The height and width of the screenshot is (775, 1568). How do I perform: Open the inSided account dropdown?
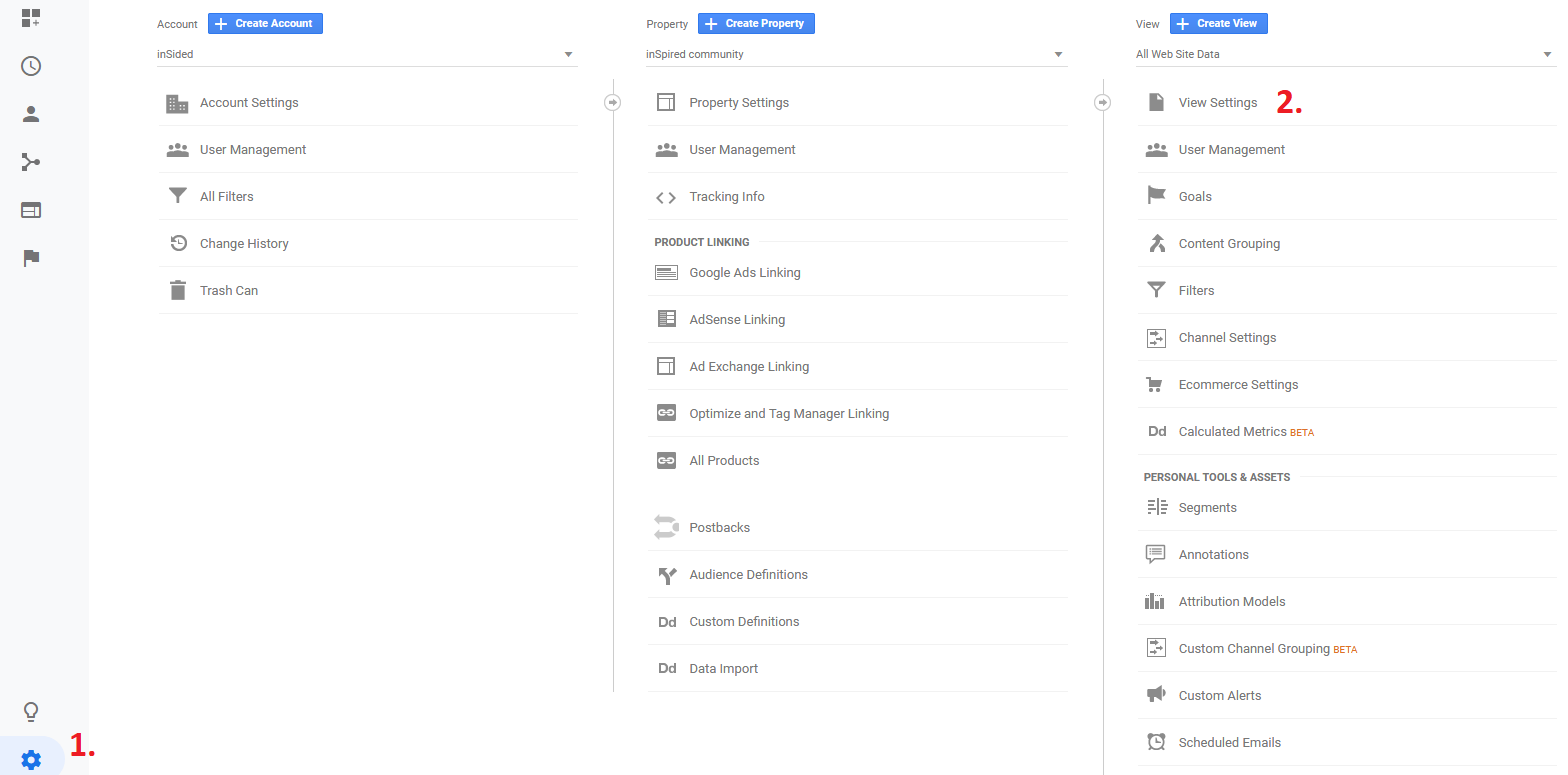pyautogui.click(x=367, y=55)
